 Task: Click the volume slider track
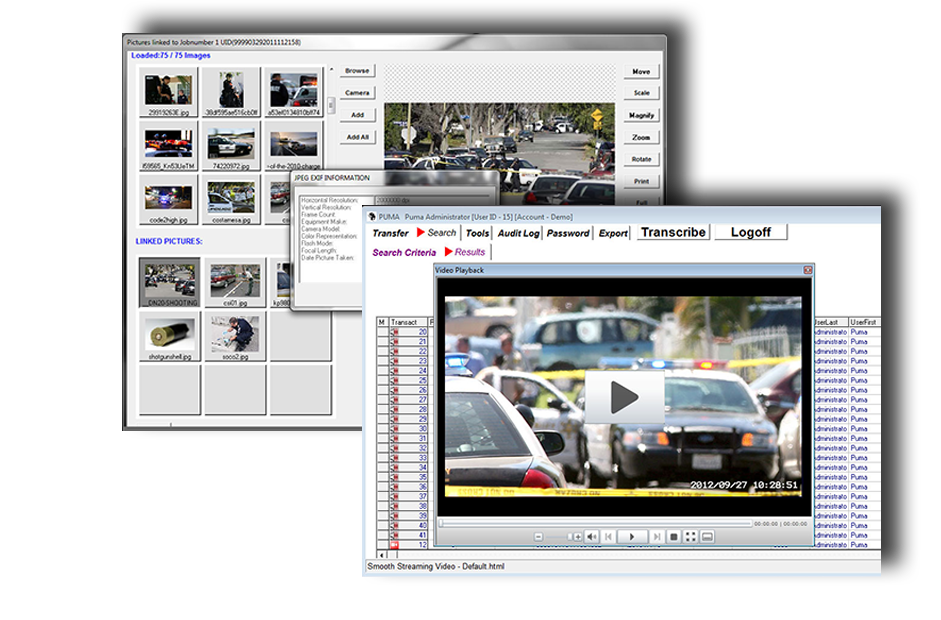558,537
